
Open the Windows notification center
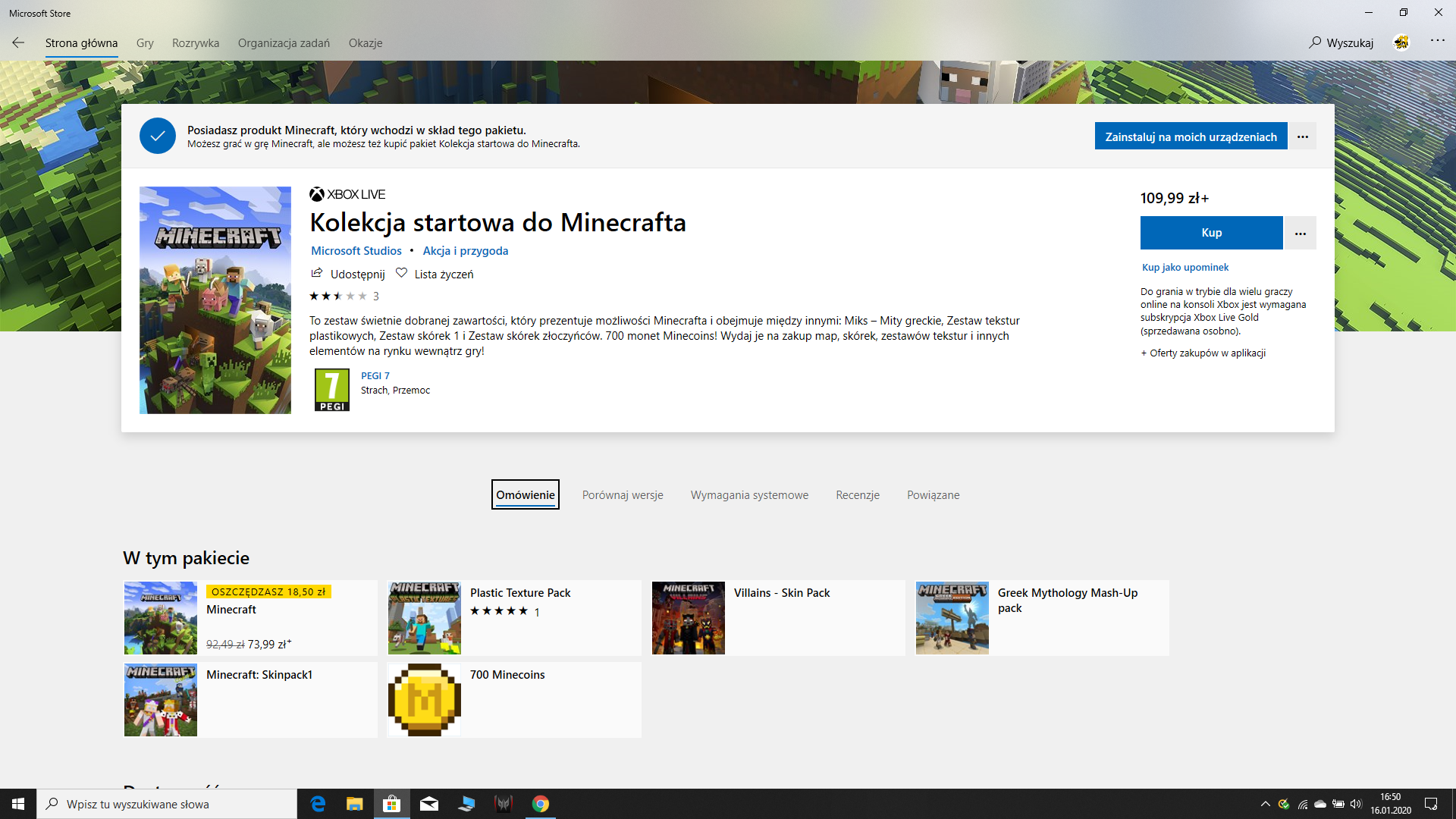click(1431, 804)
